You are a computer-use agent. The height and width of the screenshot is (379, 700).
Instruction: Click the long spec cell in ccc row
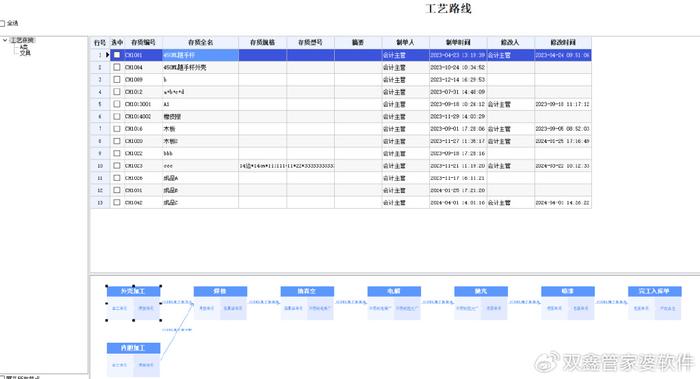pos(262,166)
